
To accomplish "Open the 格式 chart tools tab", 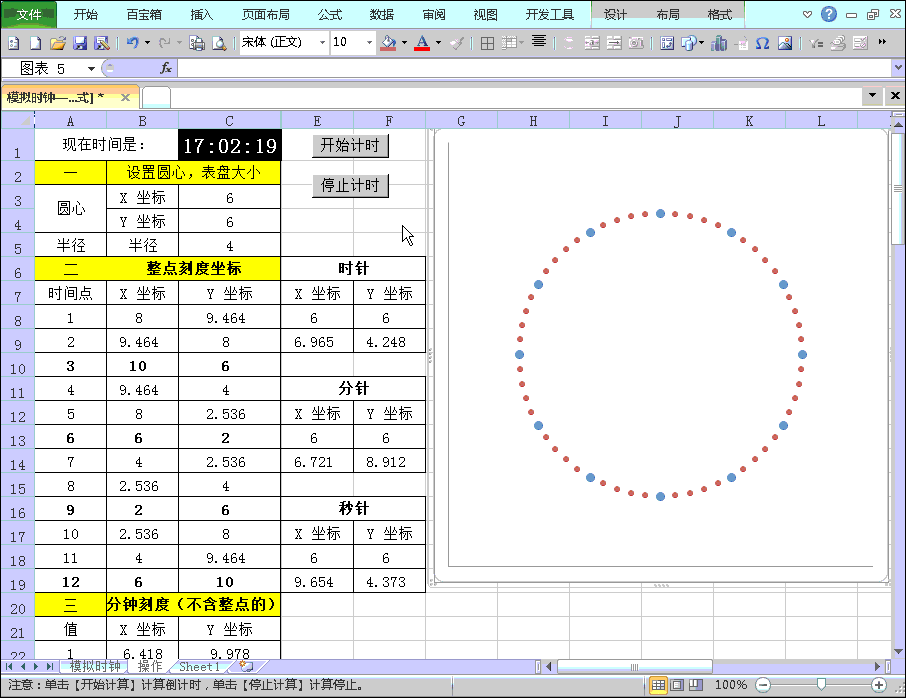I will 719,14.
